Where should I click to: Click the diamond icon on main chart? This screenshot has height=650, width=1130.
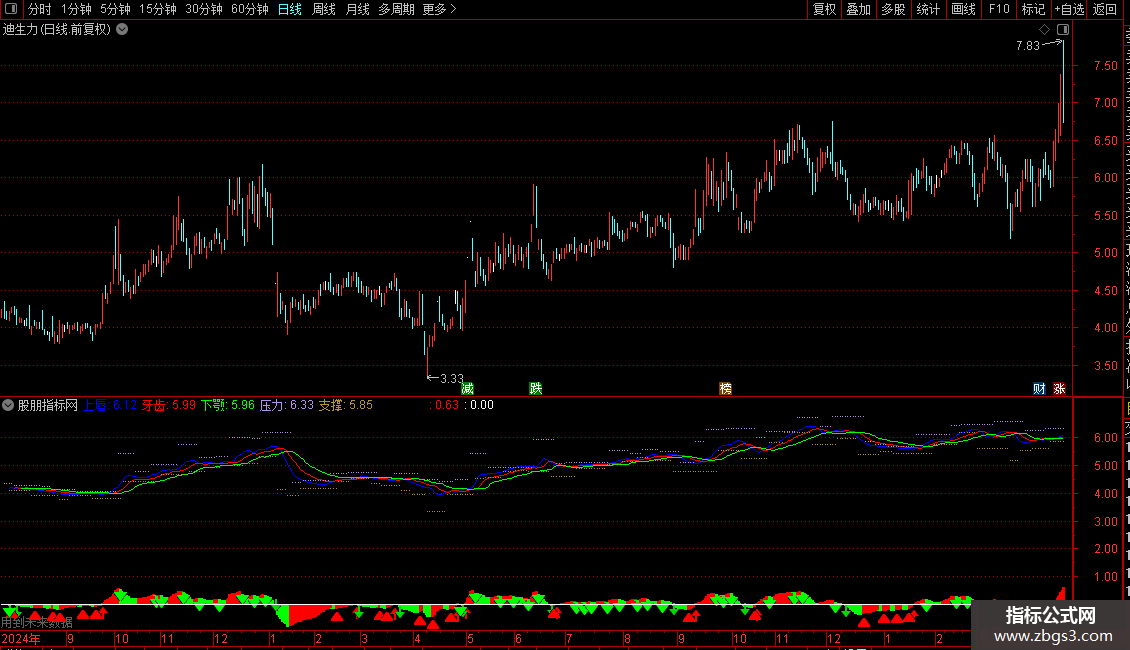pos(1044,30)
